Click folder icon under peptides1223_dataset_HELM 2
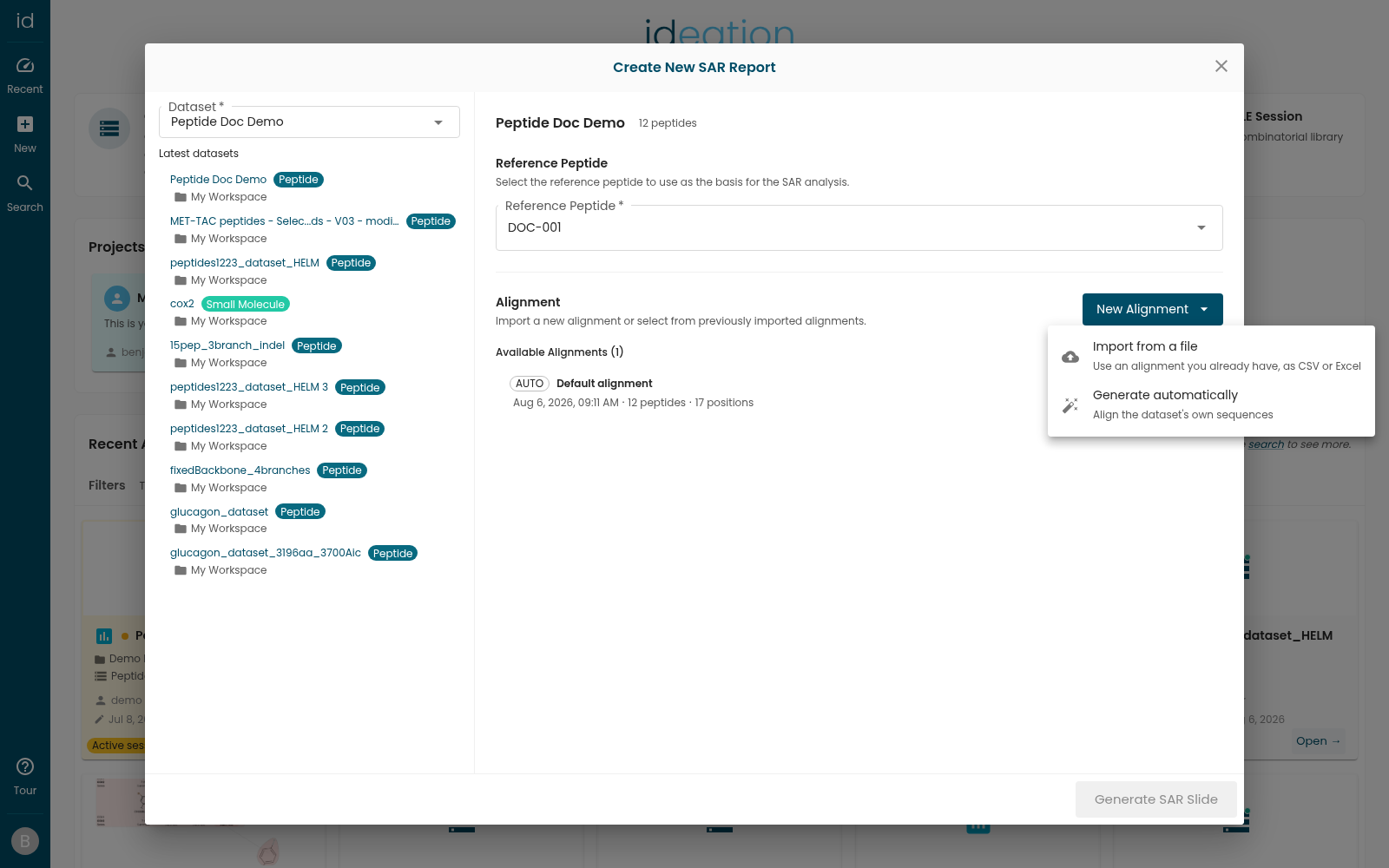The image size is (1389, 868). tap(181, 446)
